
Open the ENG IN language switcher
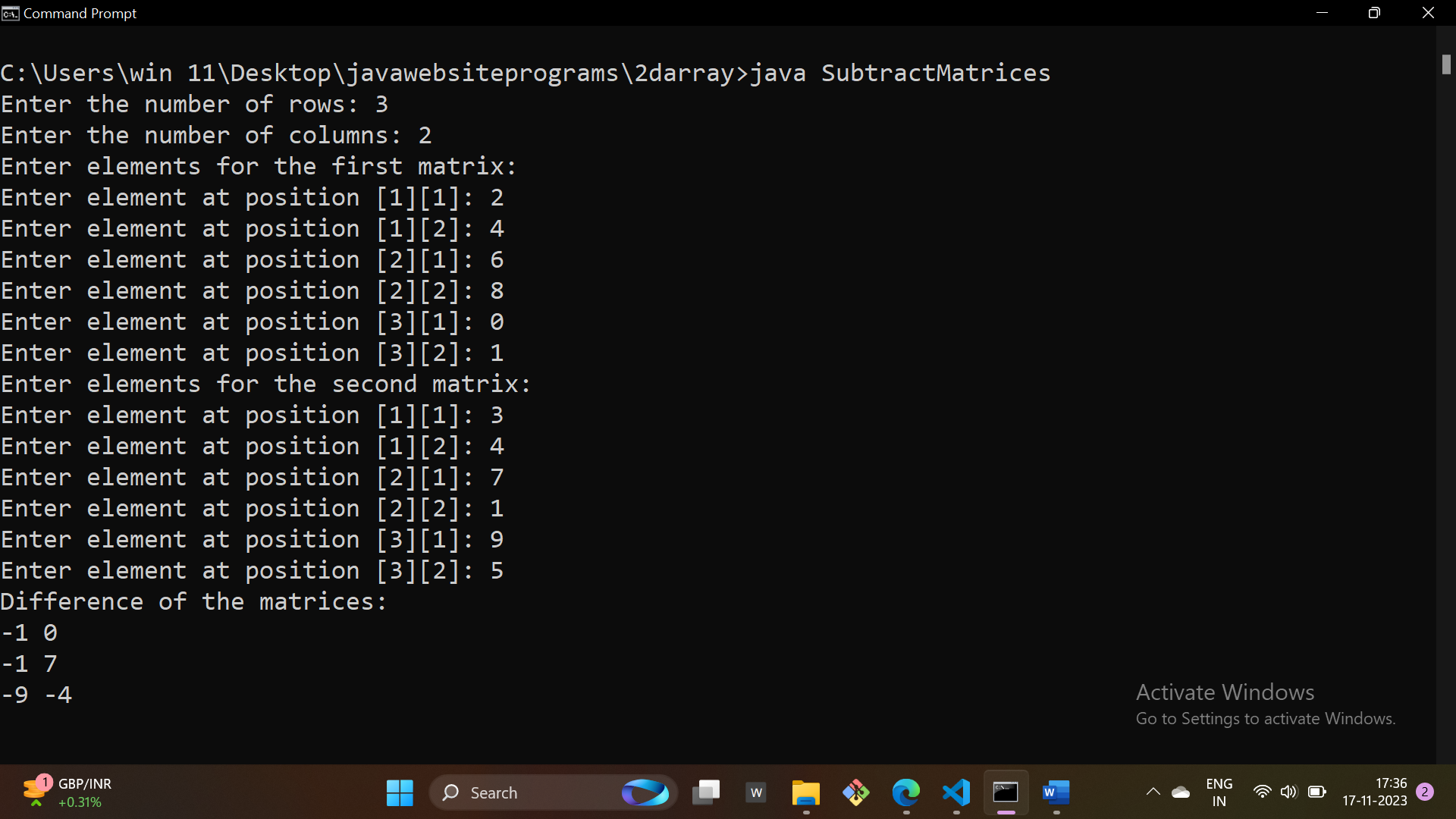pos(1219,792)
